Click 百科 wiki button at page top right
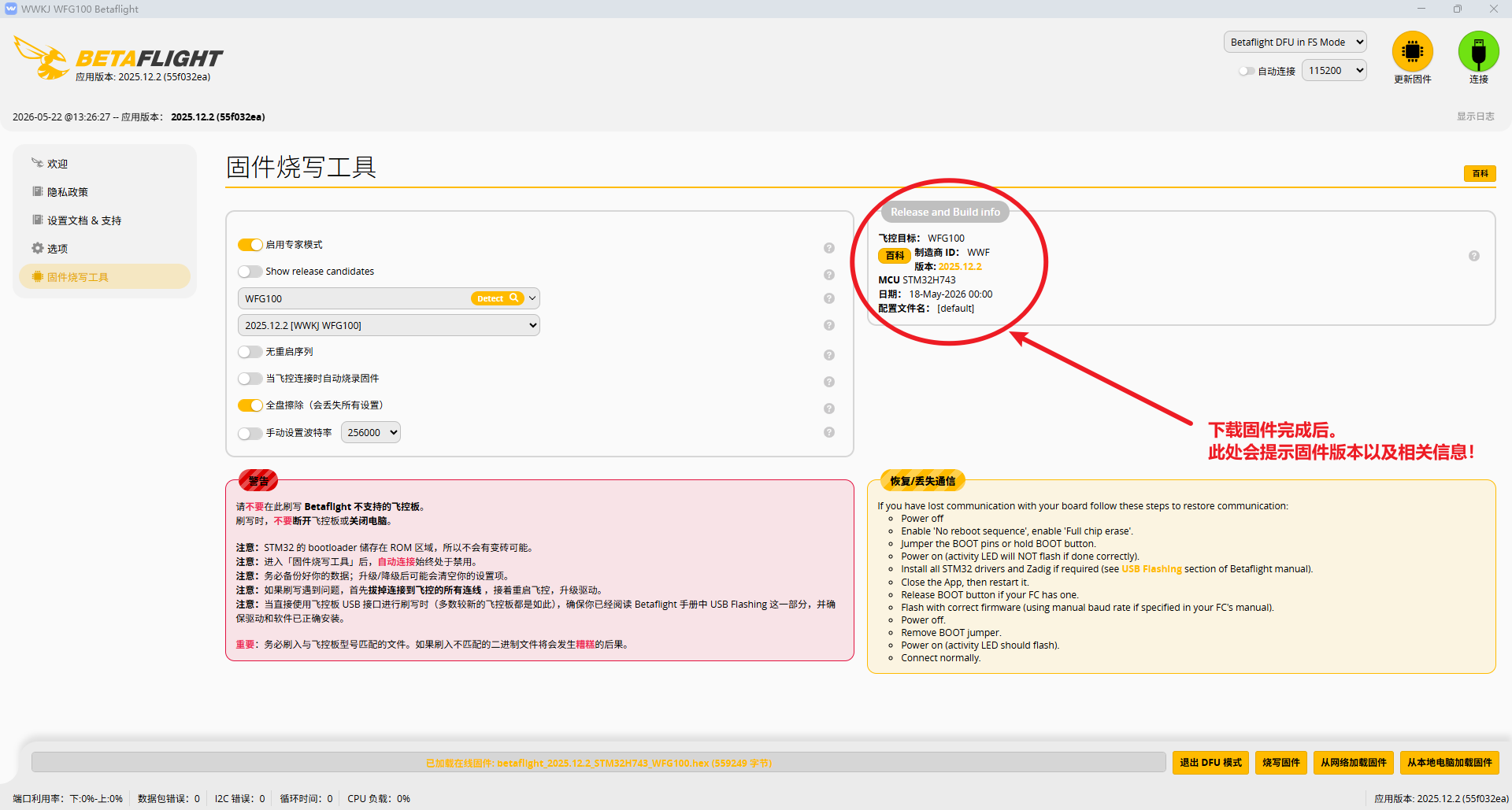This screenshot has height=810, width=1512. [x=1480, y=173]
